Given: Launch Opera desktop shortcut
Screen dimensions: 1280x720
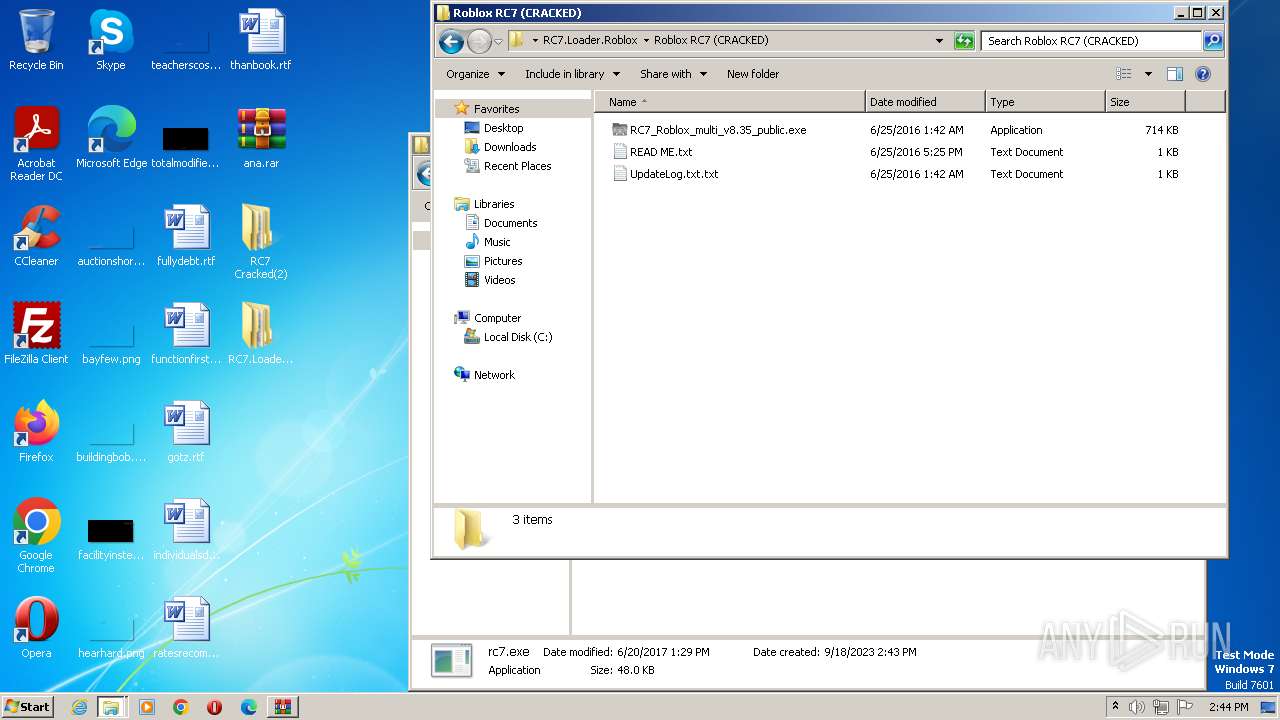Looking at the screenshot, I should [x=36, y=628].
